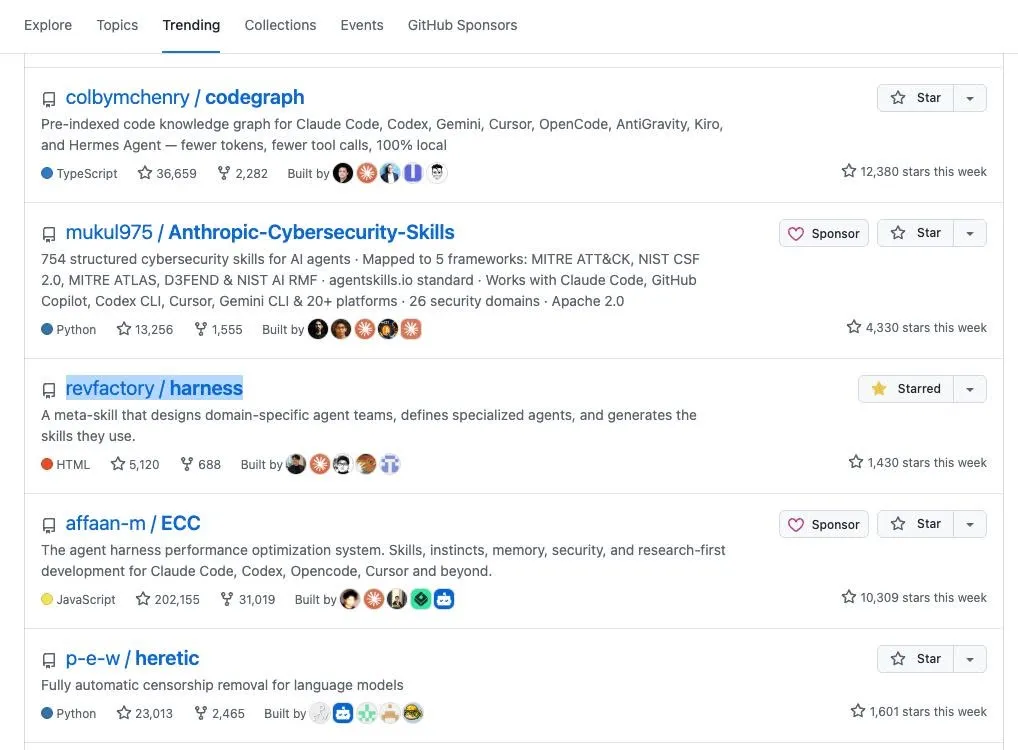
Task: Open the affaan-m / ECC repository link
Action: click(x=133, y=523)
